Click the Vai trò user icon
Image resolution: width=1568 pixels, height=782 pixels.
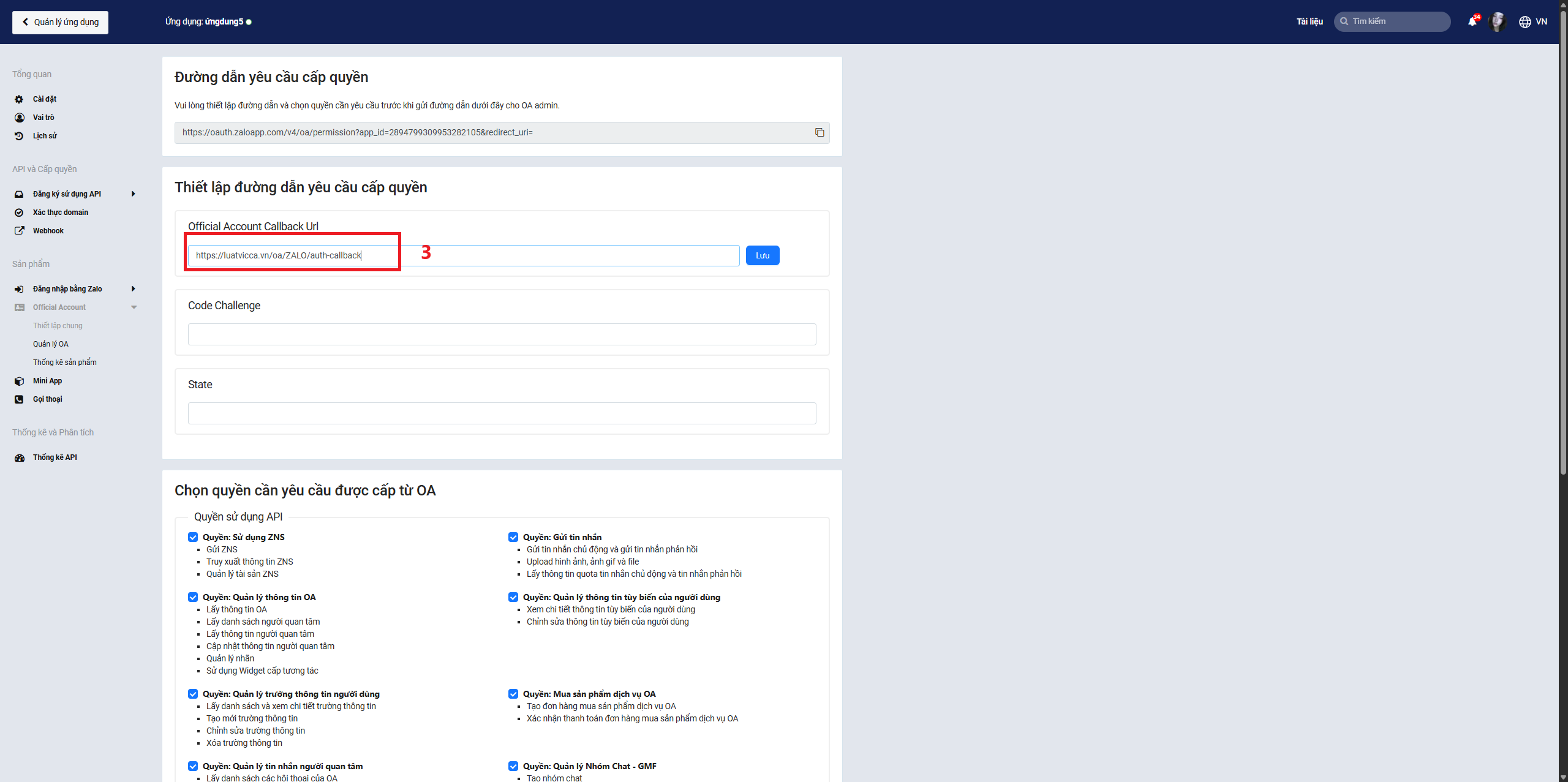tap(19, 118)
